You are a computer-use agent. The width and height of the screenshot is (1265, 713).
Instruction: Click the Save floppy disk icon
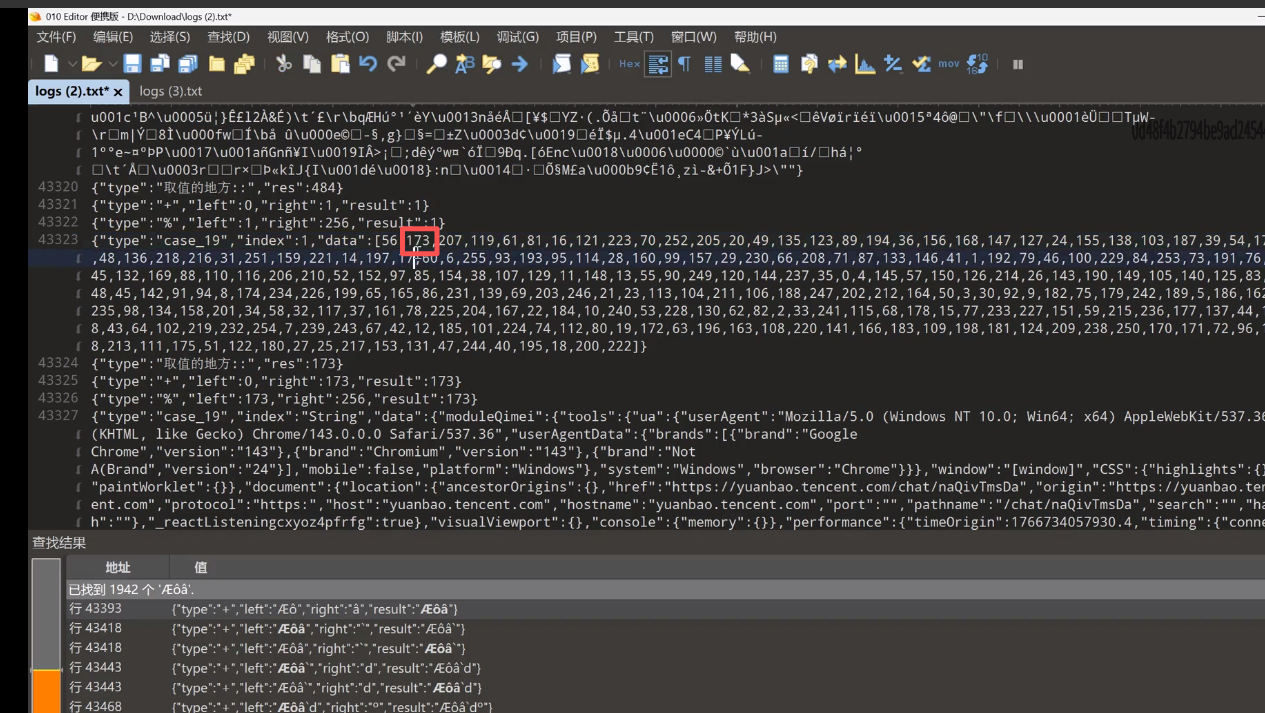(132, 64)
